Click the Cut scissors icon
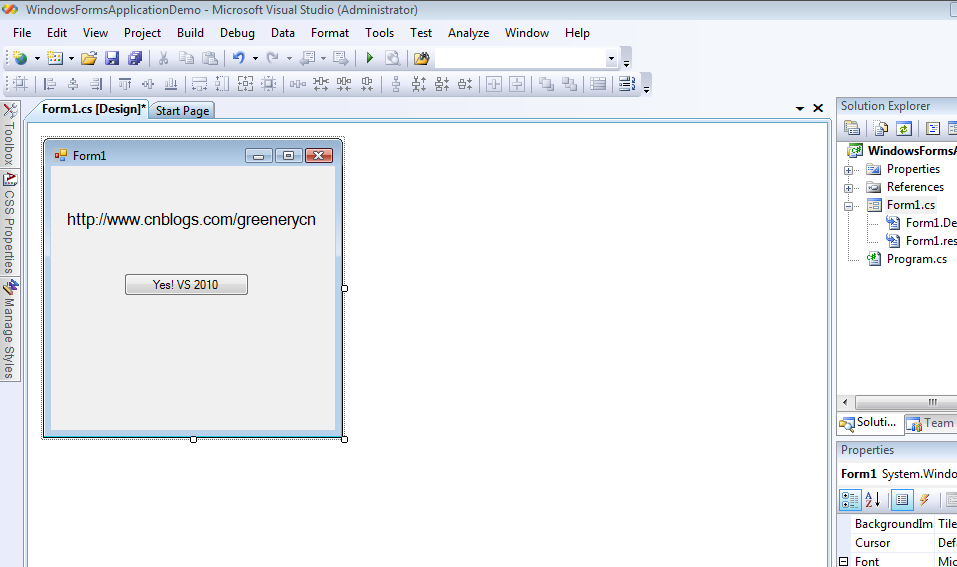957x567 pixels. 163,58
